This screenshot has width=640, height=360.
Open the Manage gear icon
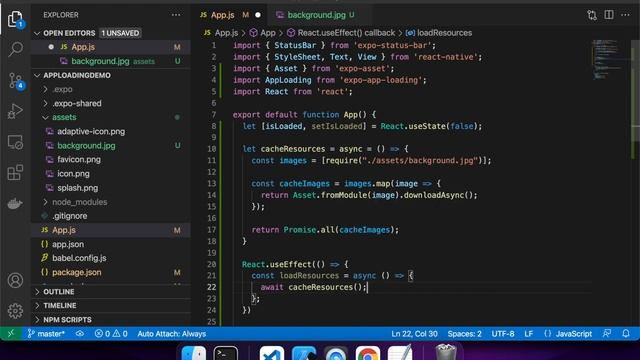[x=15, y=311]
